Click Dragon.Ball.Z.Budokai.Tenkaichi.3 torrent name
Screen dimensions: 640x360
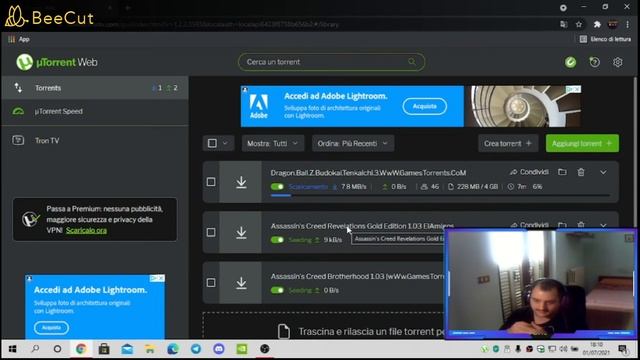[368, 173]
